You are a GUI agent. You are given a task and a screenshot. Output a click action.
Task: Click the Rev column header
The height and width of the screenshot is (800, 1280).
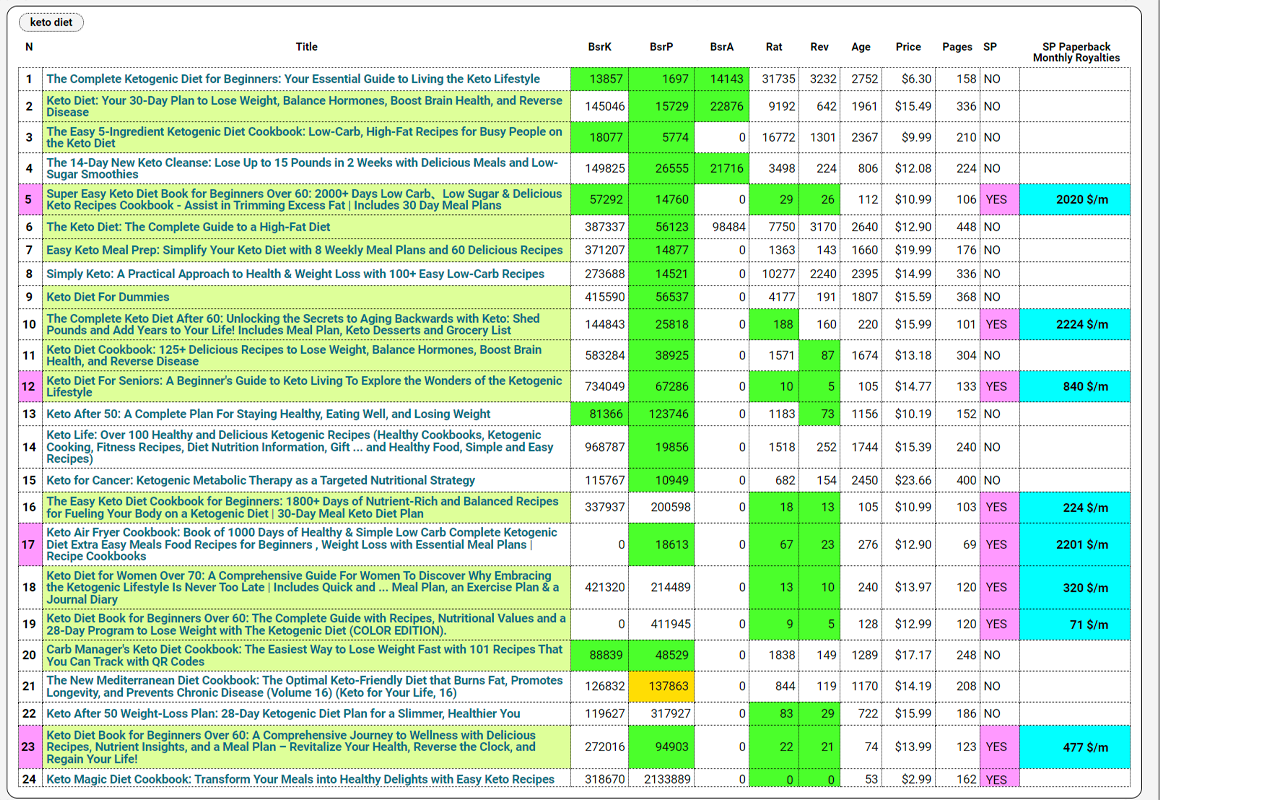(819, 47)
